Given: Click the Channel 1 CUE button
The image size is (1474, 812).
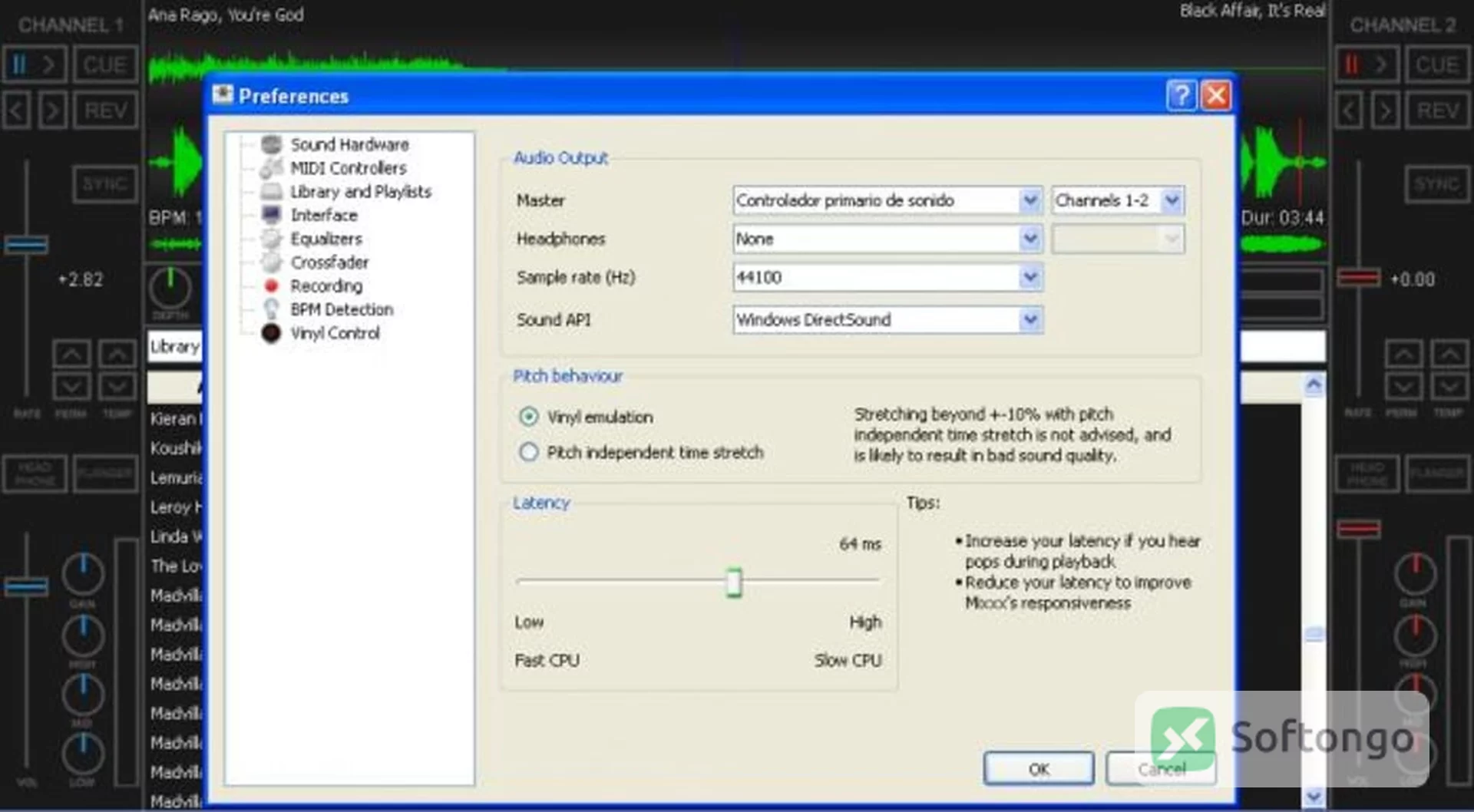Looking at the screenshot, I should [x=105, y=64].
